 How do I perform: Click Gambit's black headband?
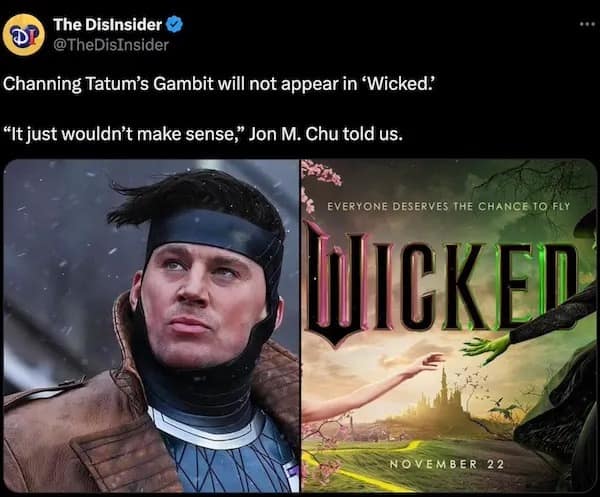(x=214, y=233)
